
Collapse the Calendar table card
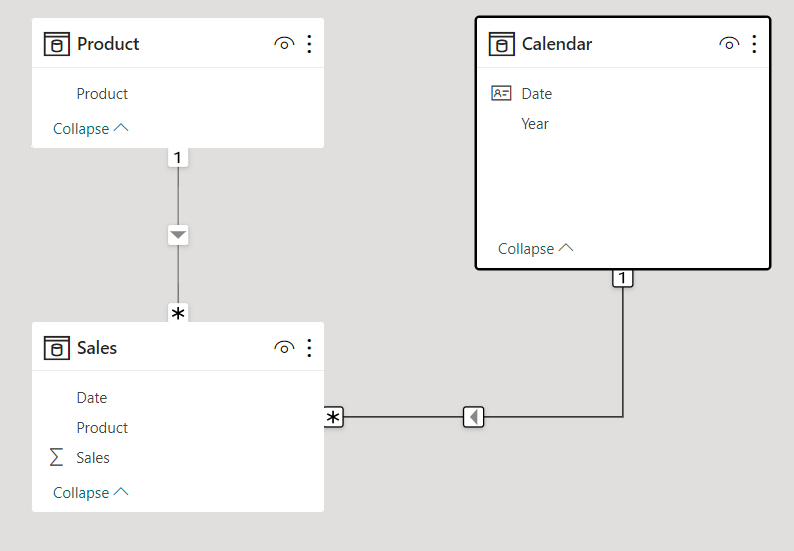click(536, 249)
